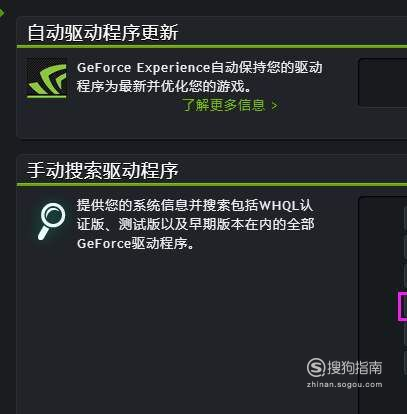Select the 手动搜索驱动程序 section header
407x414 pixels.
103,171
